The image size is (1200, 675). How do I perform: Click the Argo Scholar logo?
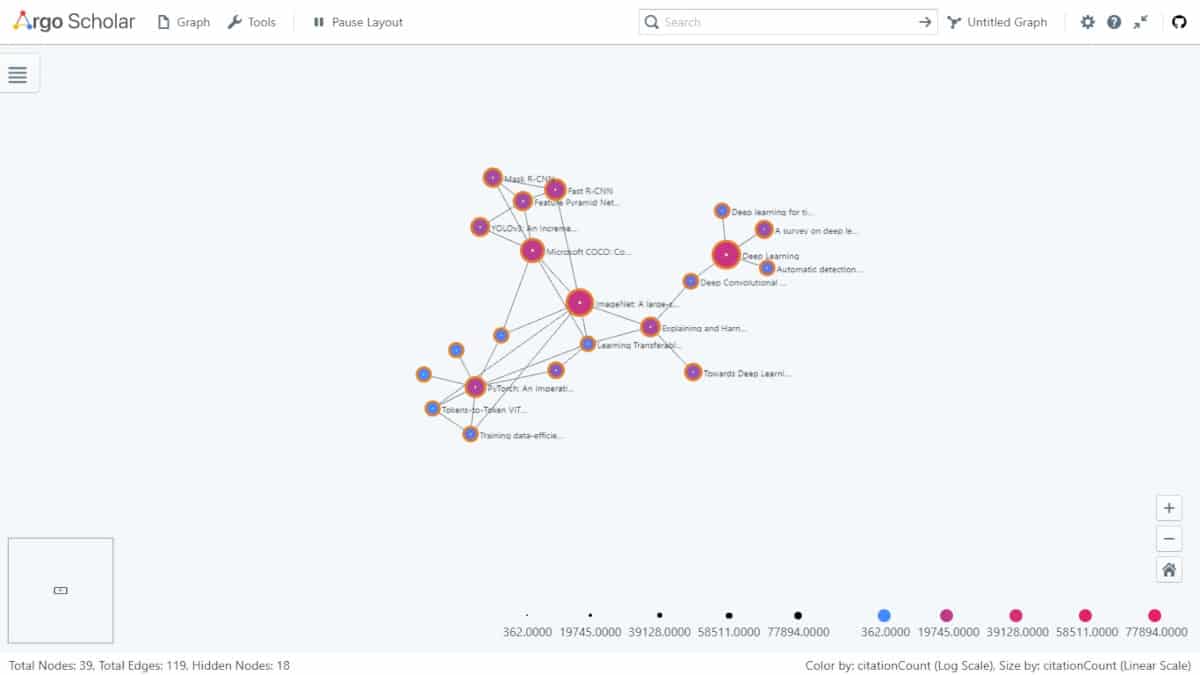point(74,21)
